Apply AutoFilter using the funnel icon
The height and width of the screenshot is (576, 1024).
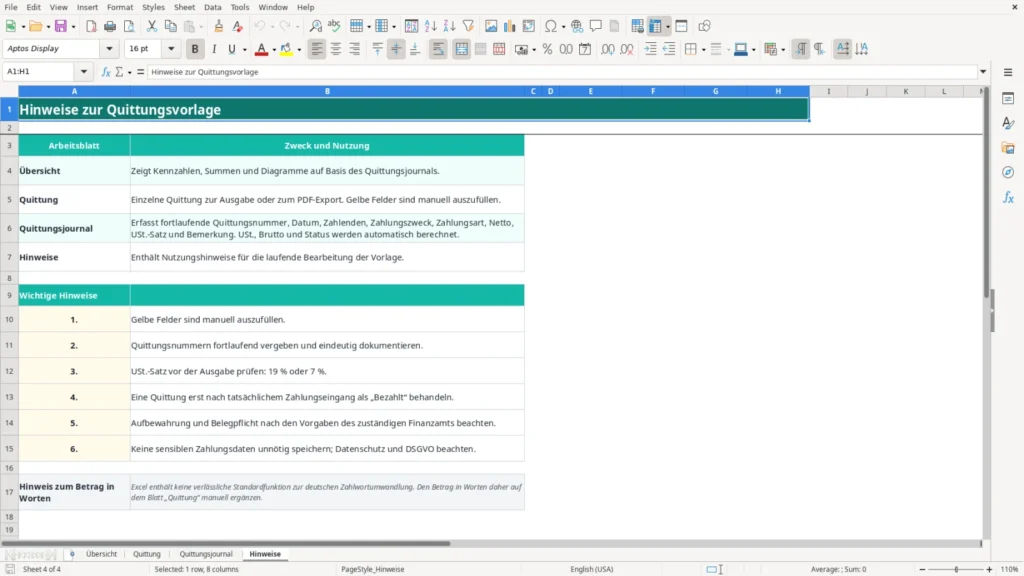[x=468, y=26]
